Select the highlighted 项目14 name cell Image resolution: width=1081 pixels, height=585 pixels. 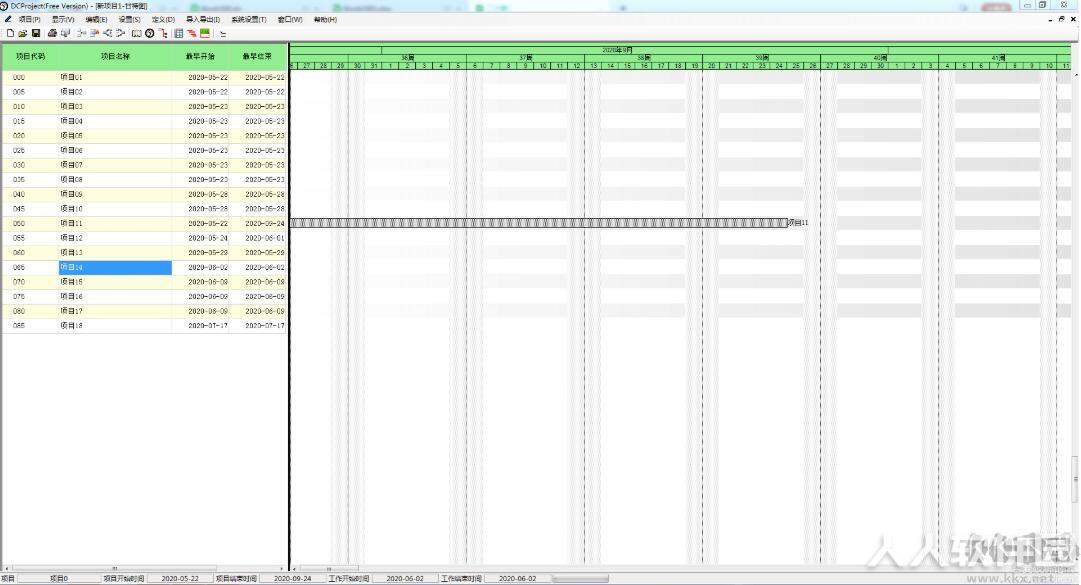pyautogui.click(x=115, y=267)
